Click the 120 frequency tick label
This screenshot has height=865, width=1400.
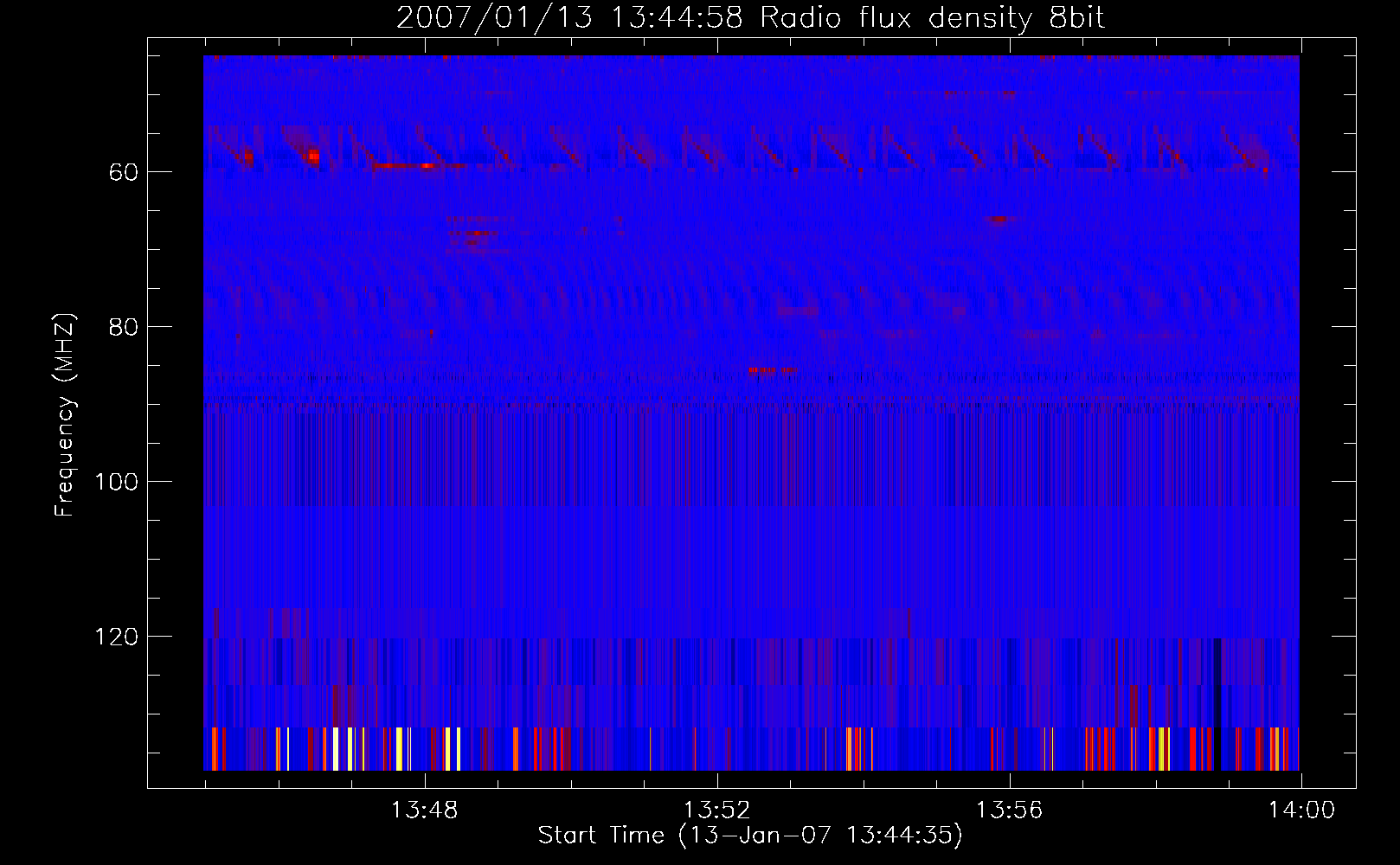pos(116,637)
